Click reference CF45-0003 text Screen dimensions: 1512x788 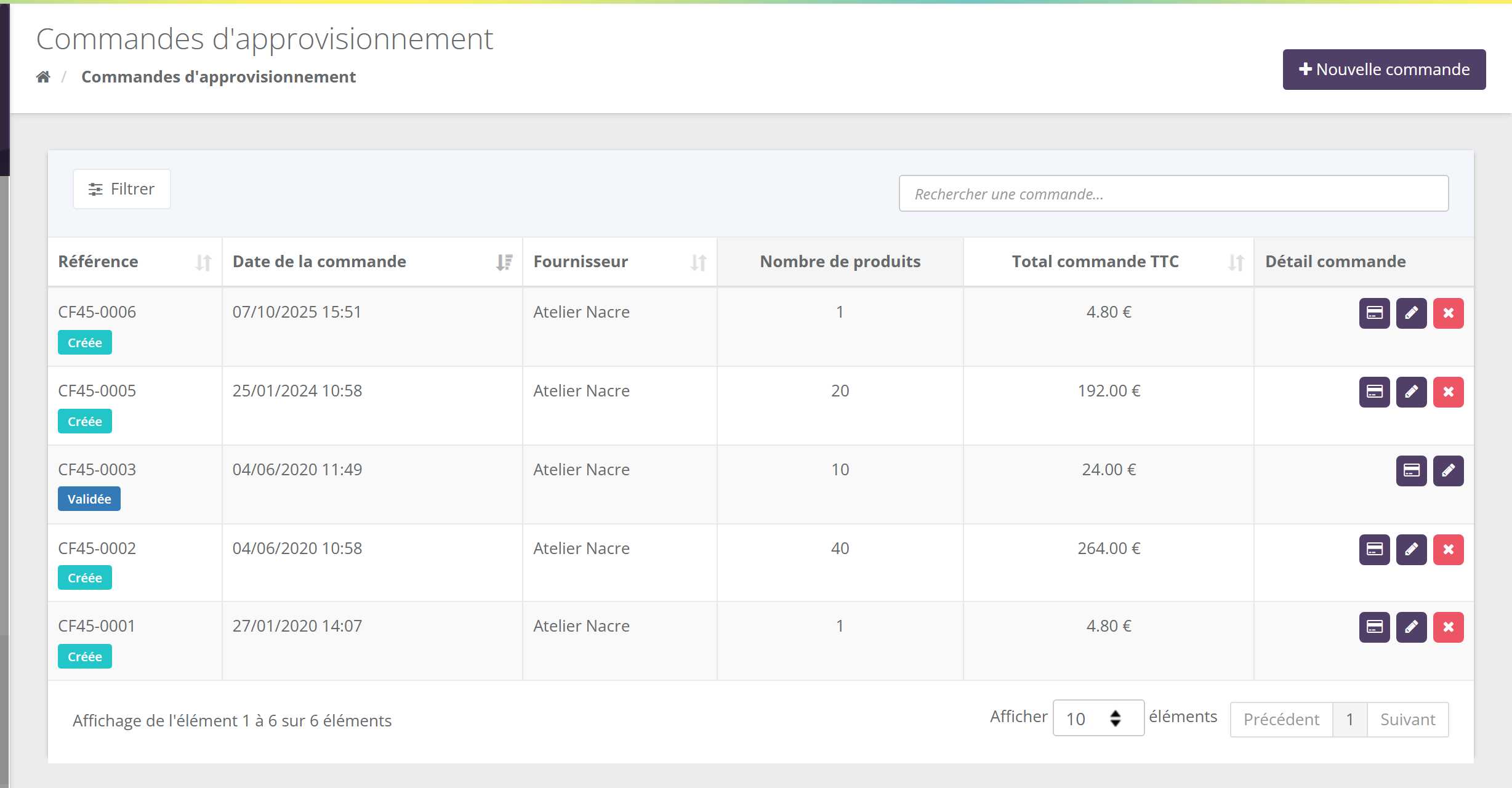pos(97,470)
